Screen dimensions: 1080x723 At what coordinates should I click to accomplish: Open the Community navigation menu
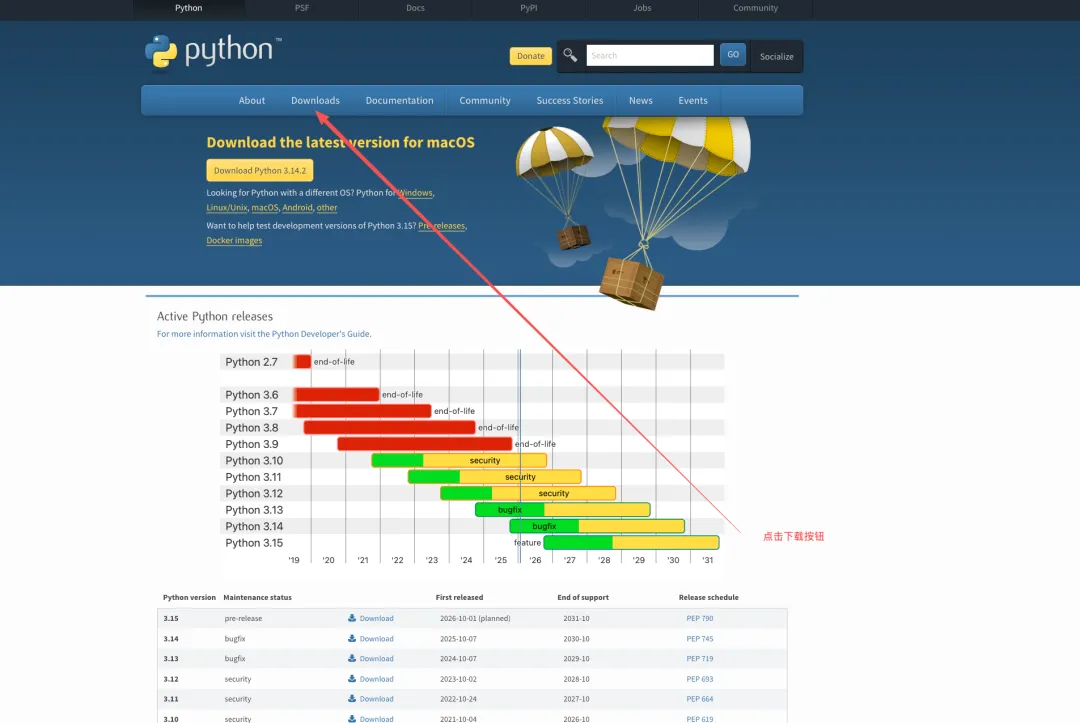pos(485,101)
